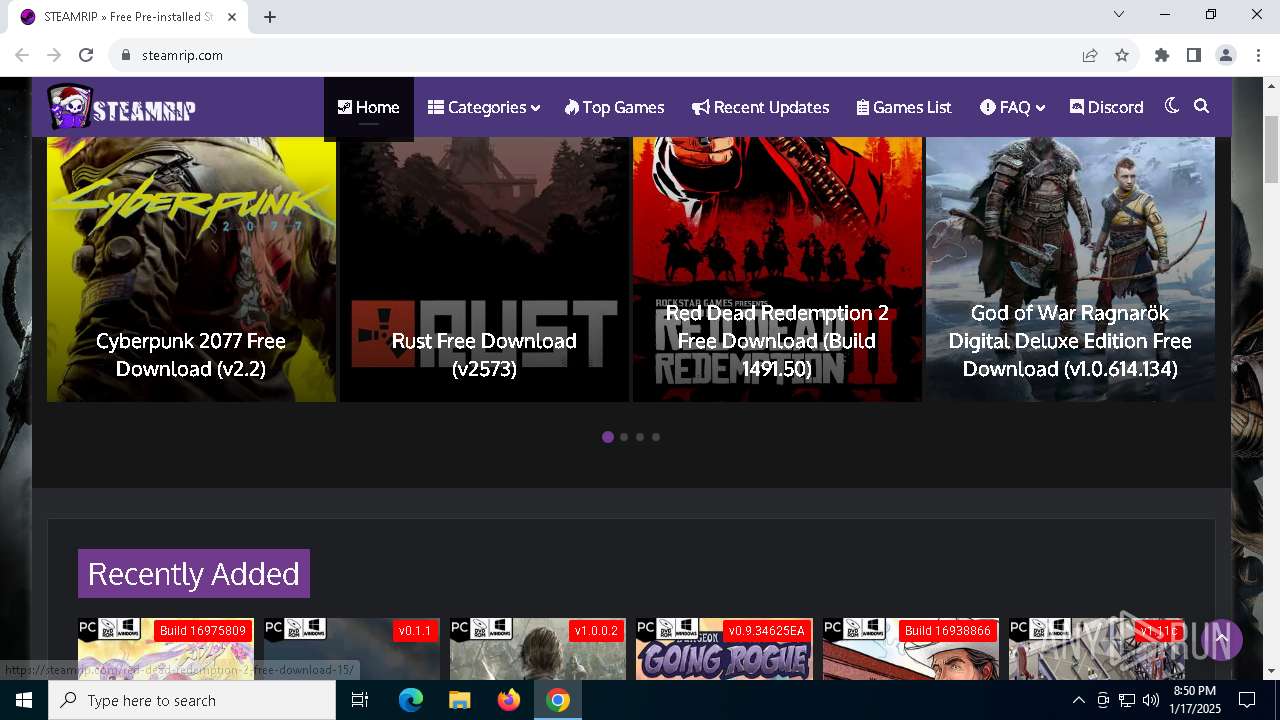Viewport: 1280px width, 720px height.
Task: Bookmark this tab star icon
Action: (x=1122, y=55)
